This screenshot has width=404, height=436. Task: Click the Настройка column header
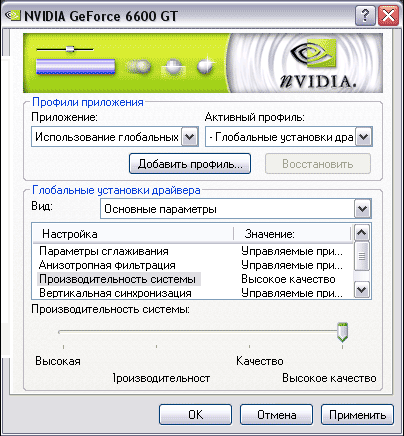(133, 234)
